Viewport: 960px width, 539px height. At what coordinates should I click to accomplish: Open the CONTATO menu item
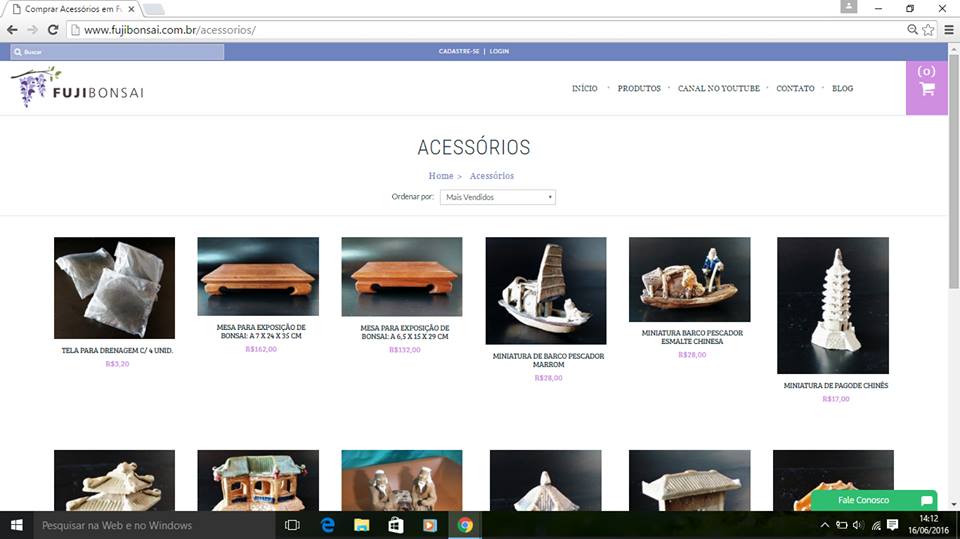click(x=795, y=89)
